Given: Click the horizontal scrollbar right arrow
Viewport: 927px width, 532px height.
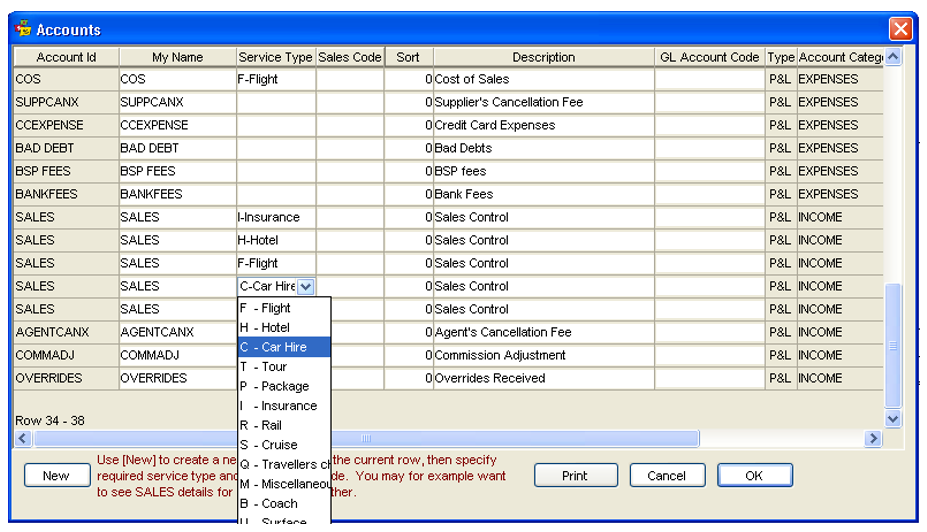Looking at the screenshot, I should click(x=873, y=438).
